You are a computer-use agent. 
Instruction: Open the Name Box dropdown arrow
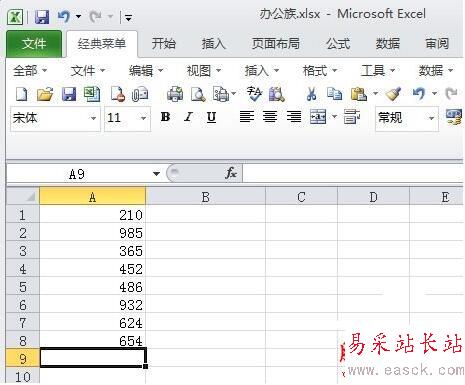(x=156, y=174)
